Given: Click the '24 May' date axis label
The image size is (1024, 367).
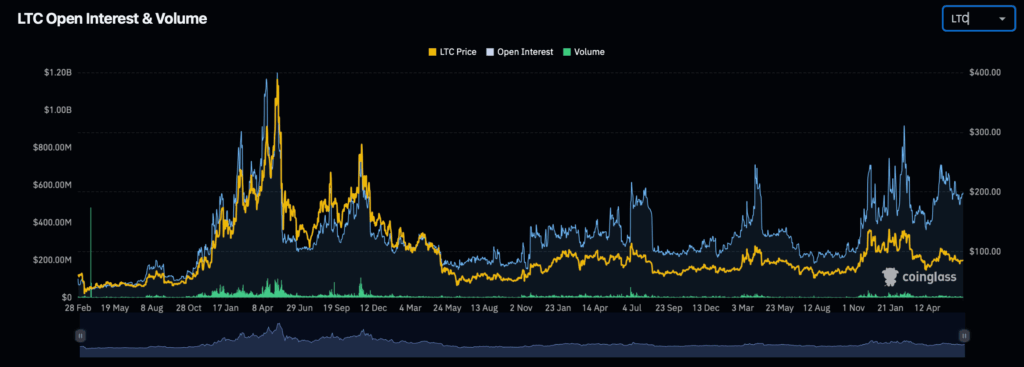Looking at the screenshot, I should (x=447, y=307).
